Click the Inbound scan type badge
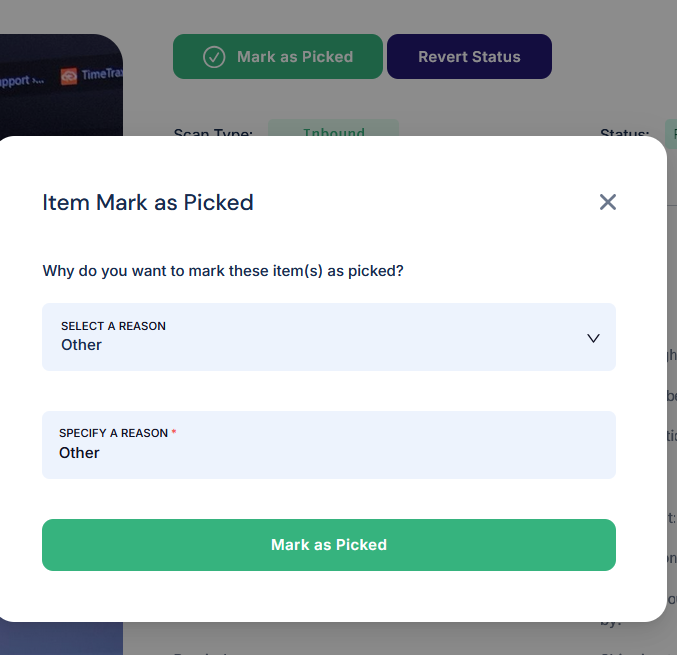The image size is (677, 655). click(333, 128)
